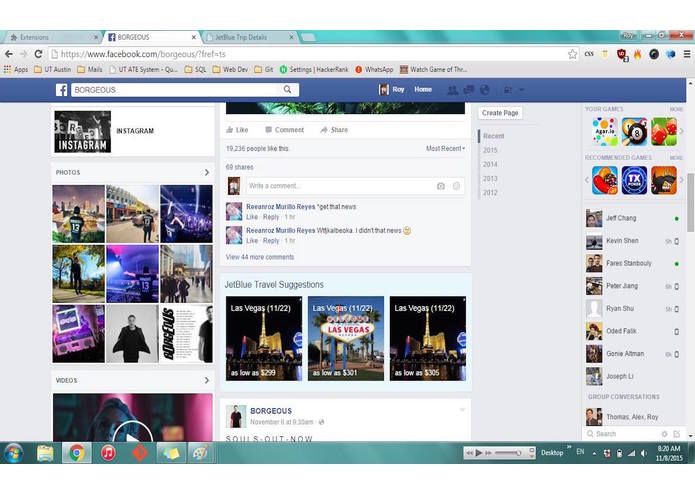Open Windows Start button
Image resolution: width=695 pixels, height=494 pixels.
[13, 453]
